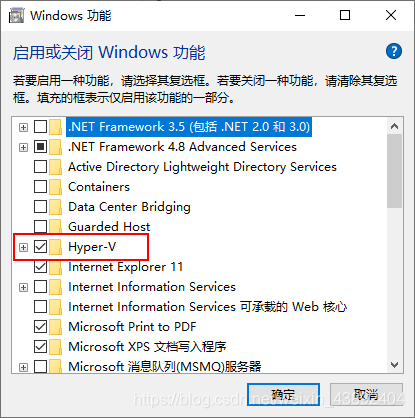This screenshot has height=418, width=415.
Task: Select the Containers folder icon
Action: point(56,187)
